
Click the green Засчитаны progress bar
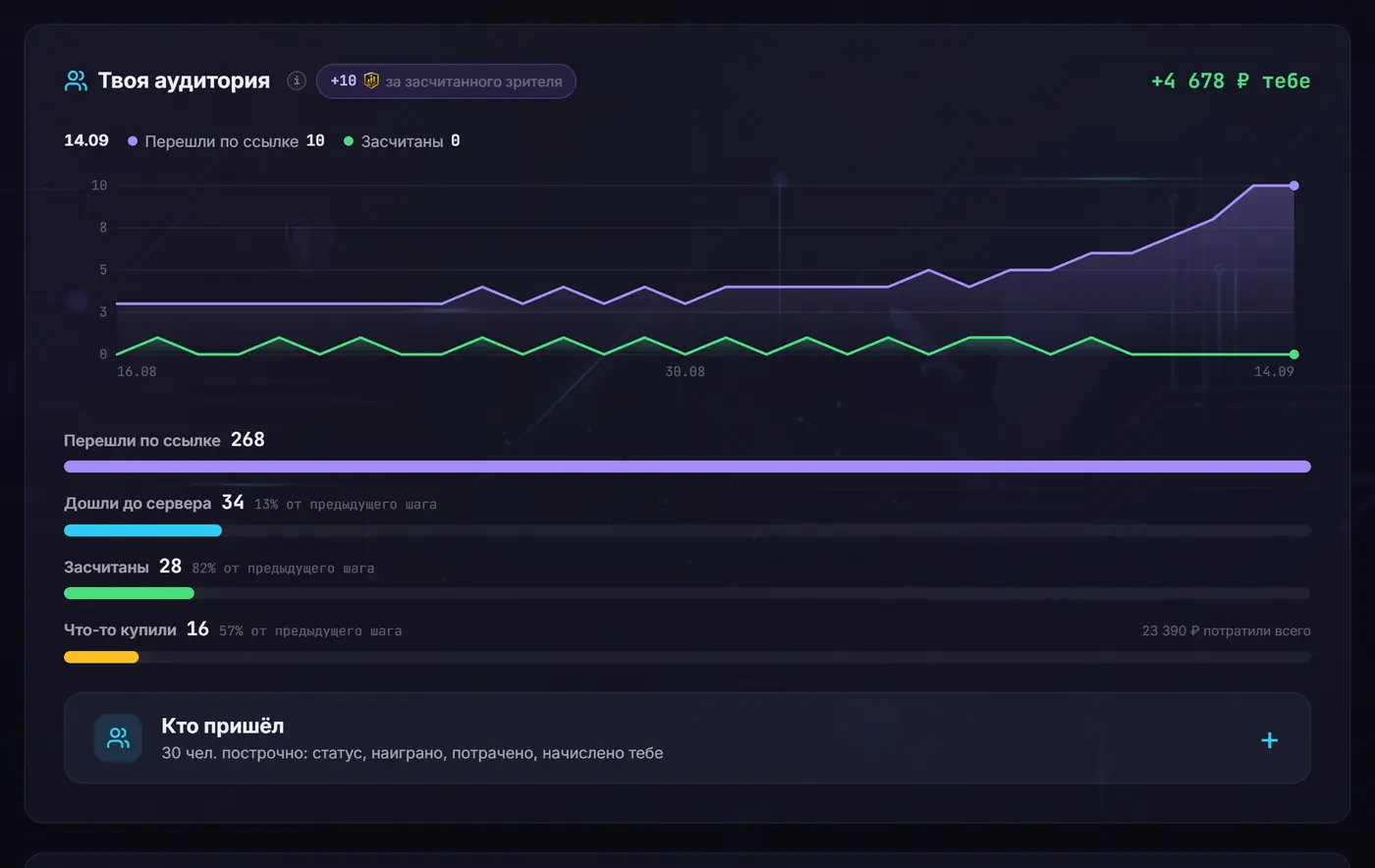(129, 593)
